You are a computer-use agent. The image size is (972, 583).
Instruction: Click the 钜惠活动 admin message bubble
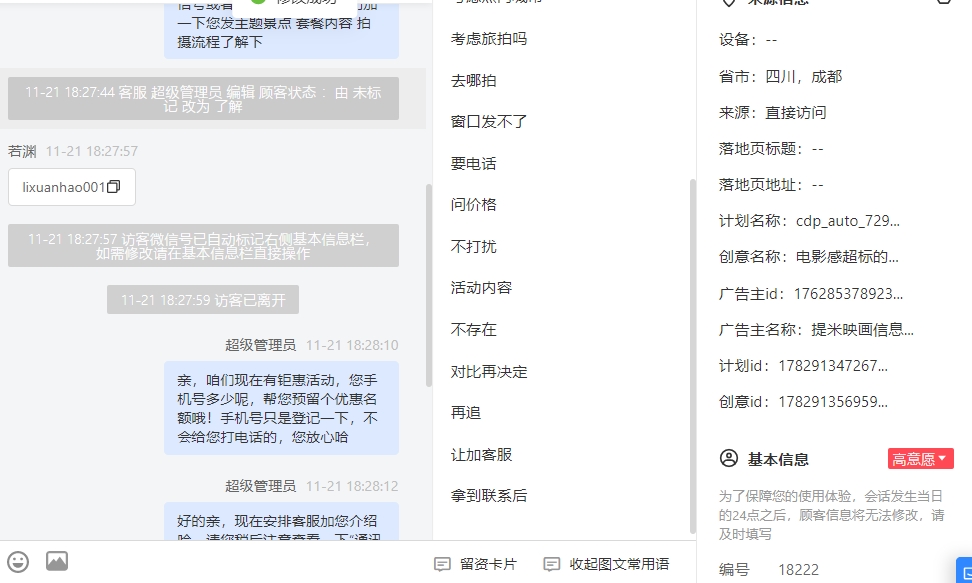click(x=281, y=408)
